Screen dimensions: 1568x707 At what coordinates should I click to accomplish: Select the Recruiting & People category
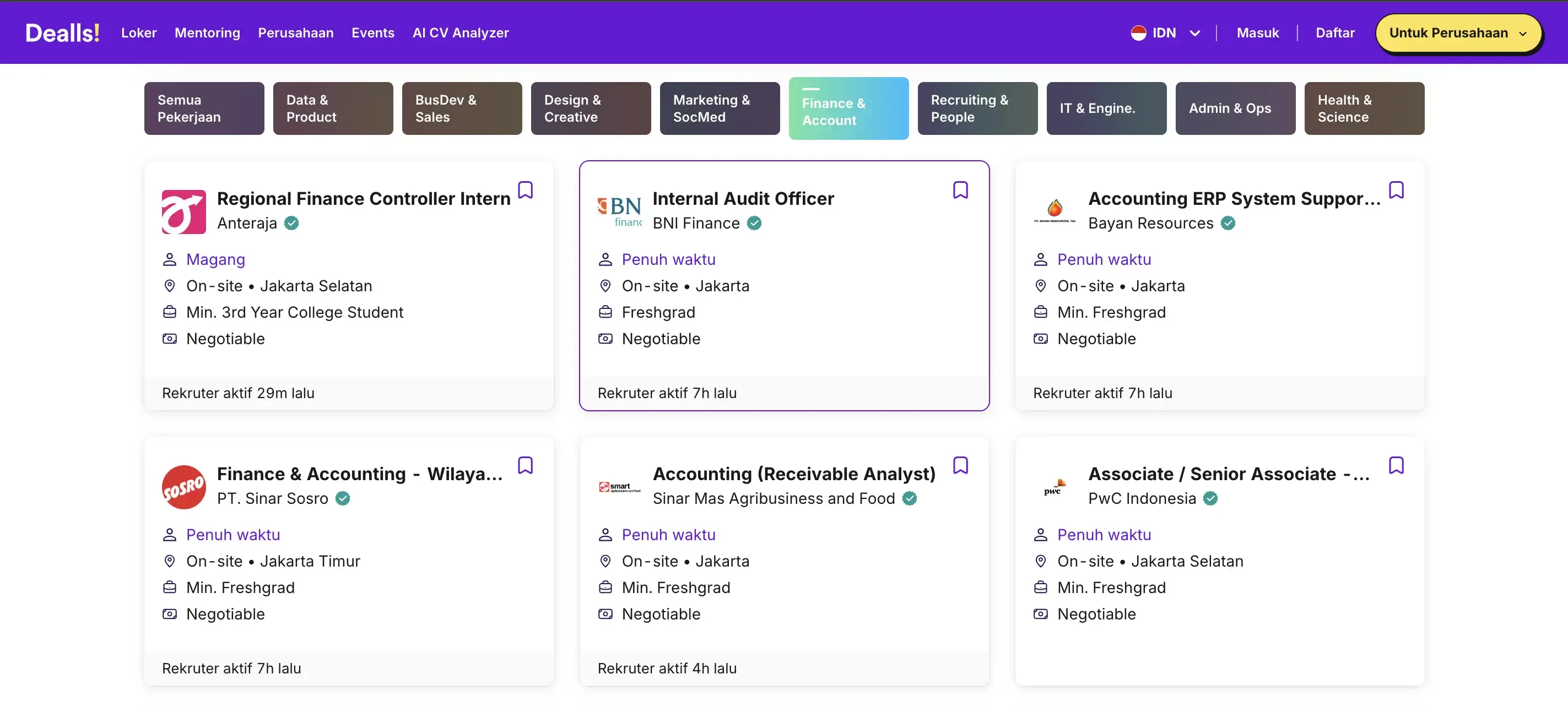(977, 108)
